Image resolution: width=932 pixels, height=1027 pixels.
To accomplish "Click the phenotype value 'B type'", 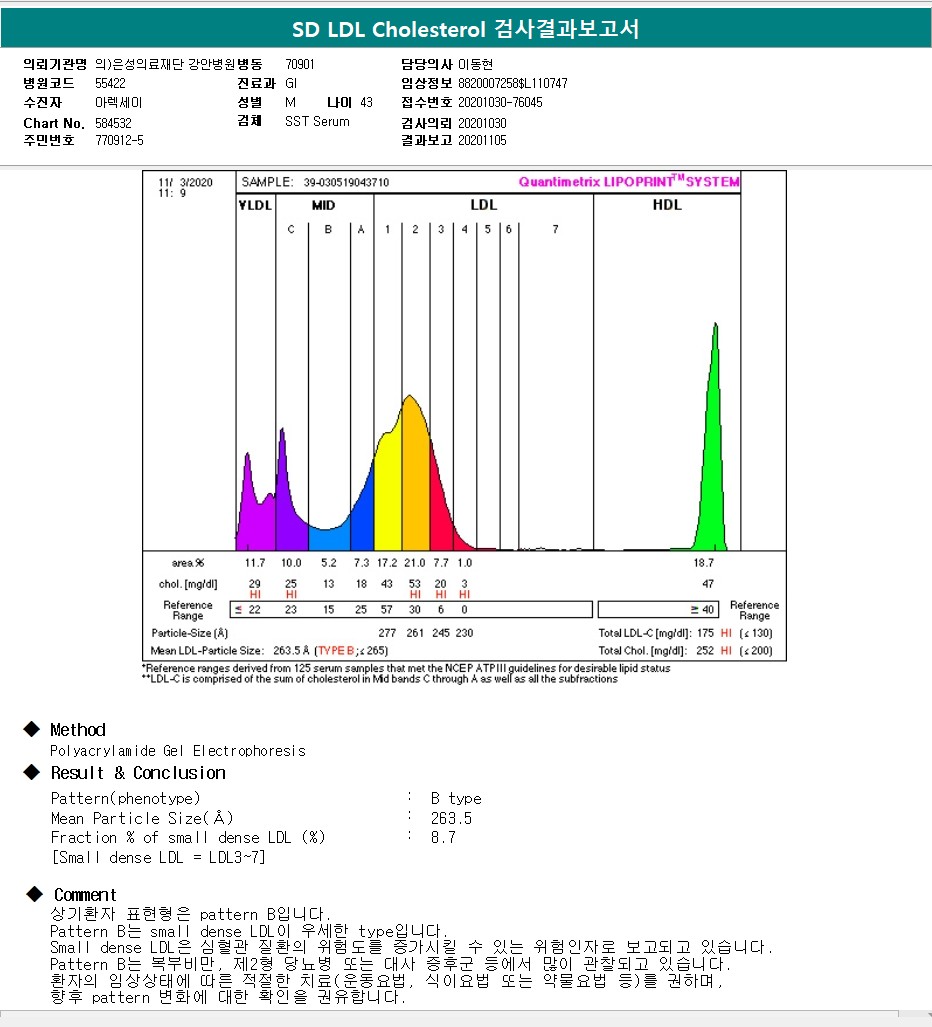I will click(x=456, y=798).
